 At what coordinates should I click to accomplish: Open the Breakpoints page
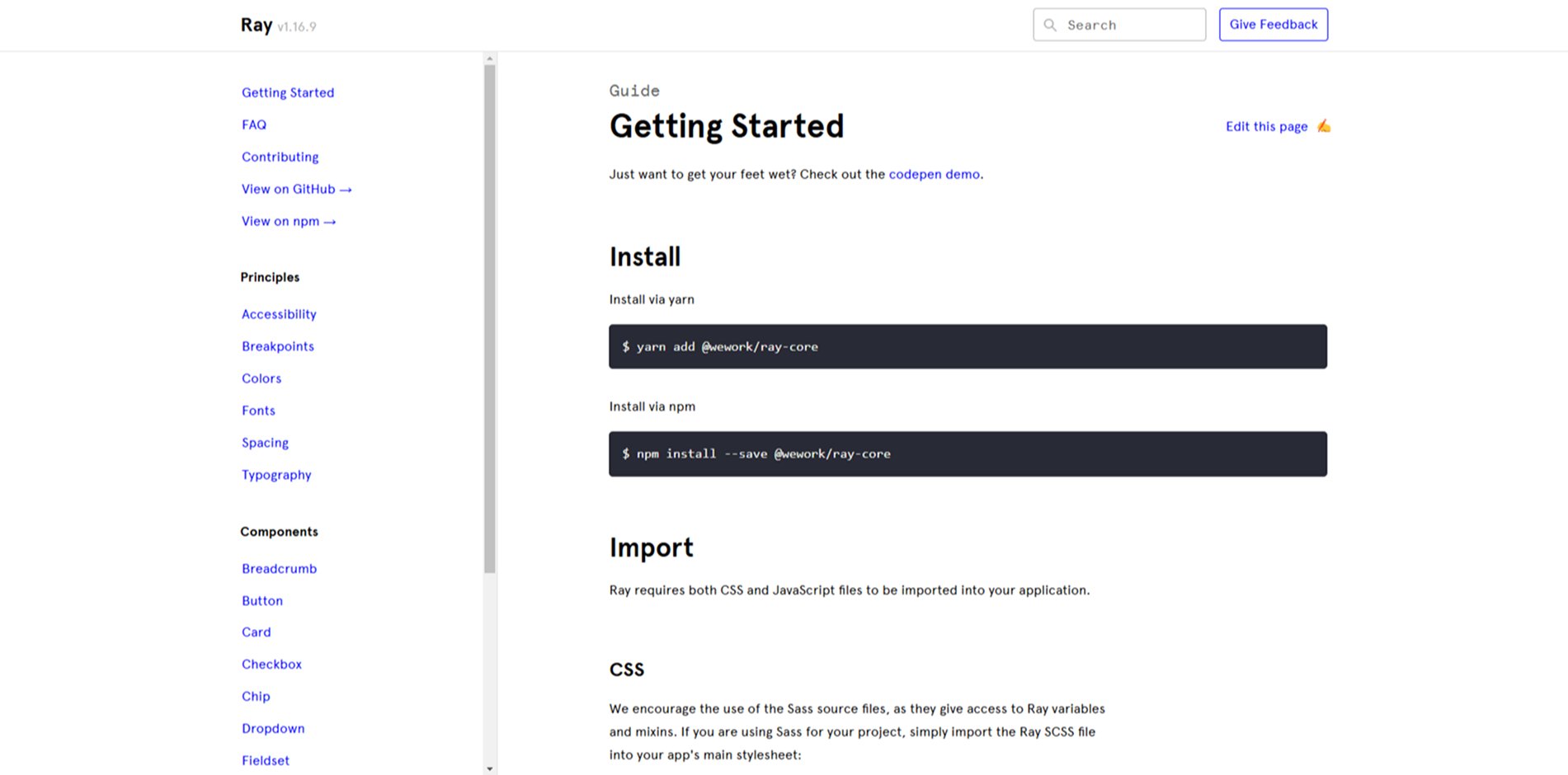pos(278,346)
